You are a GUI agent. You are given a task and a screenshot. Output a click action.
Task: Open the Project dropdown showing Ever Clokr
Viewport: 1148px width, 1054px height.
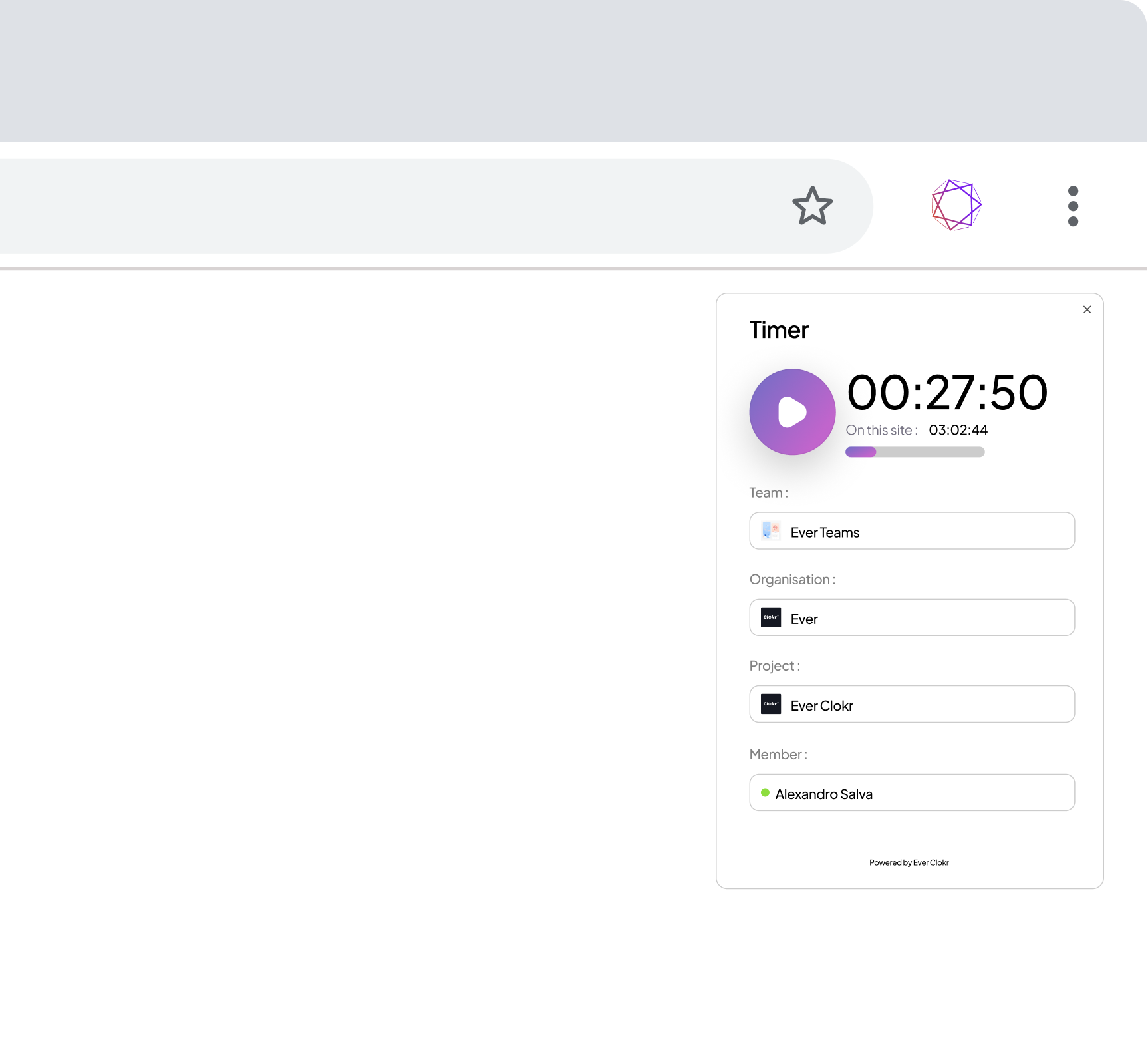(912, 704)
